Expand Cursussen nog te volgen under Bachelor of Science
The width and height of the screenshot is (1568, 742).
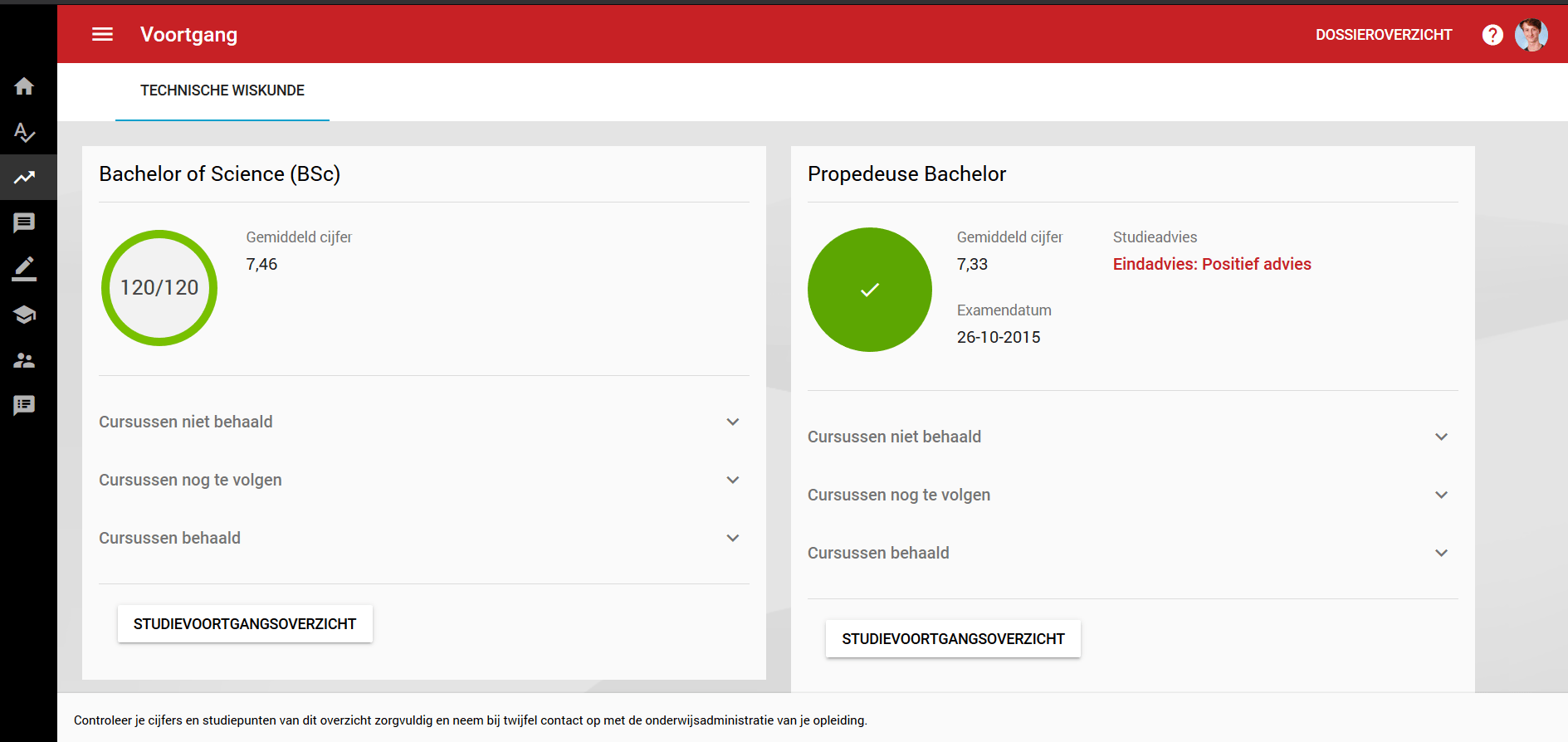[x=423, y=480]
